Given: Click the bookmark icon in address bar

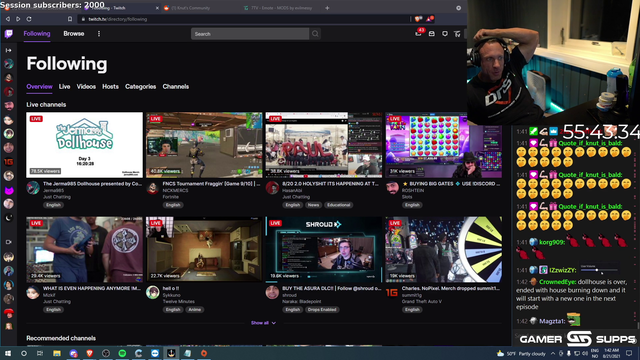Looking at the screenshot, I should pyautogui.click(x=70, y=19).
